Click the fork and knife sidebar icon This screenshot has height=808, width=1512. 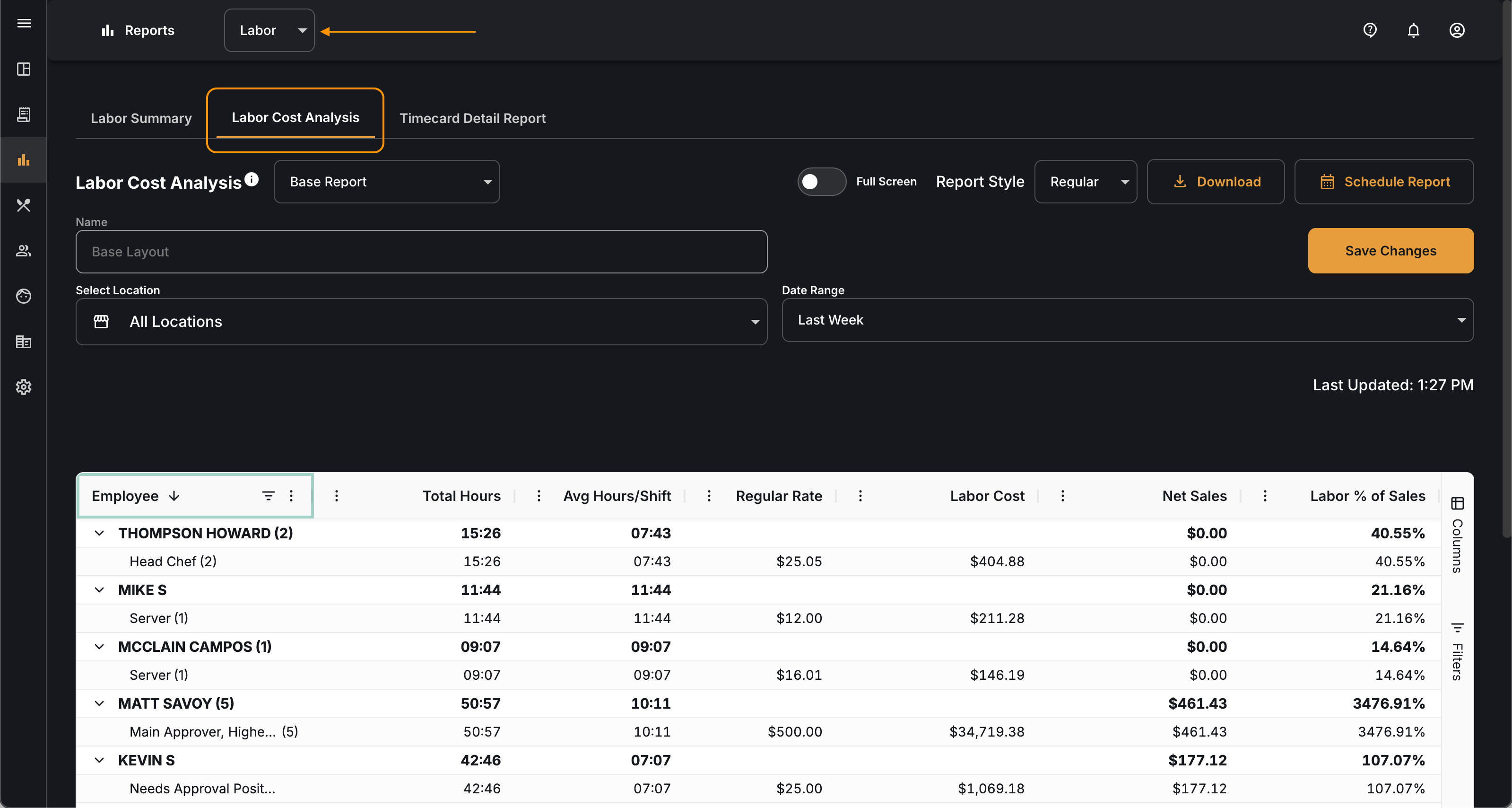[24, 205]
